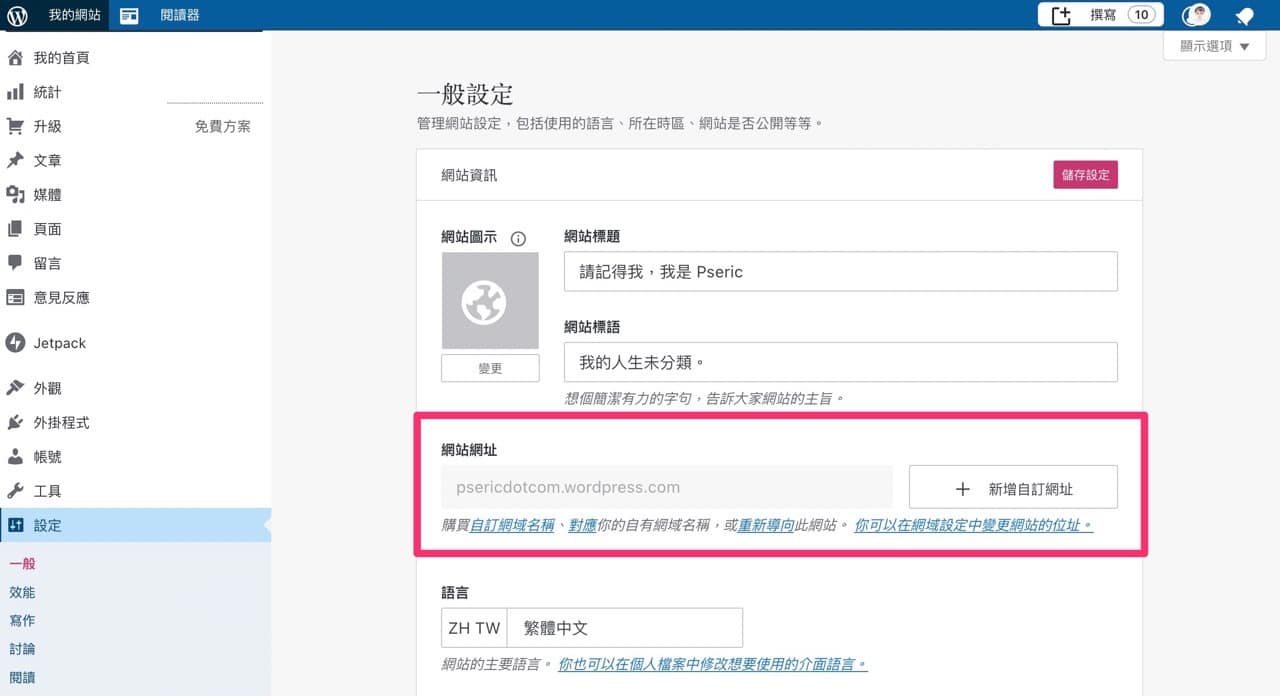Click the comments bubble icon
Image resolution: width=1280 pixels, height=696 pixels.
[x=15, y=263]
